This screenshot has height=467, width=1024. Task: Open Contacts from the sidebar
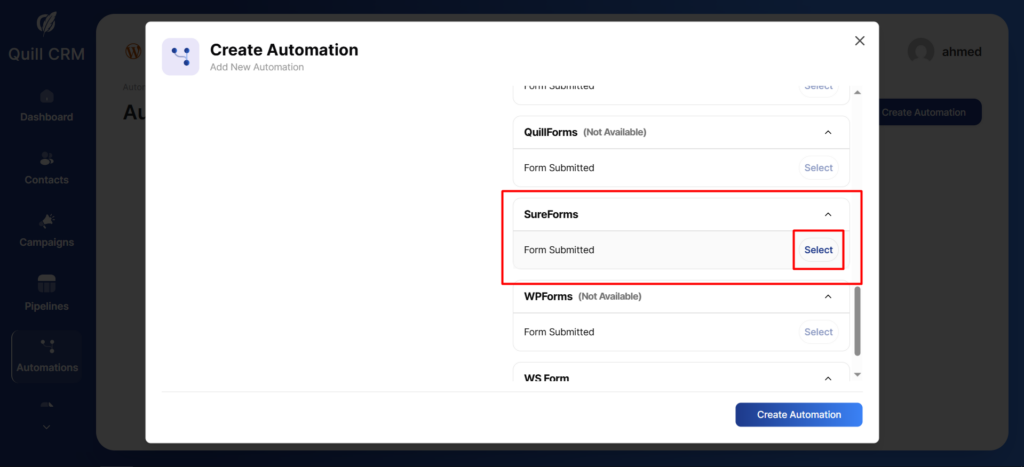(x=46, y=160)
